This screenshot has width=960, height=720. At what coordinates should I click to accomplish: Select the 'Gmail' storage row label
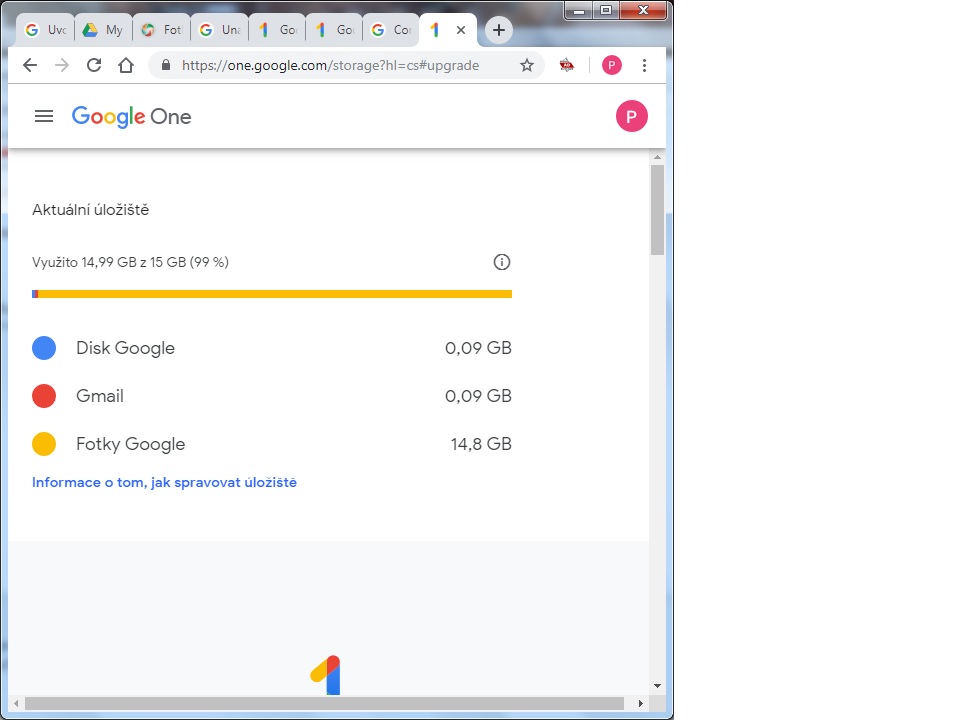coord(100,396)
